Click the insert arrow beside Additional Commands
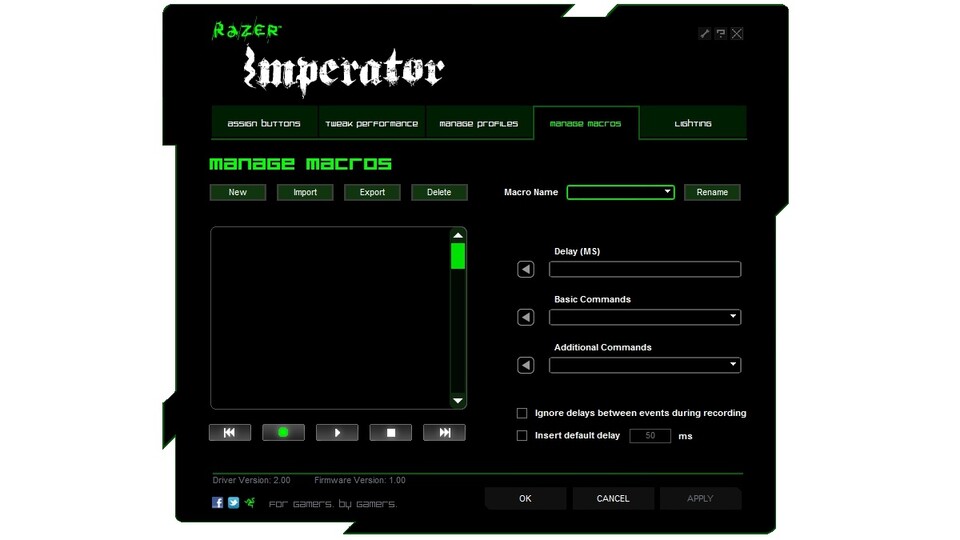Image resolution: width=960 pixels, height=540 pixels. tap(526, 366)
